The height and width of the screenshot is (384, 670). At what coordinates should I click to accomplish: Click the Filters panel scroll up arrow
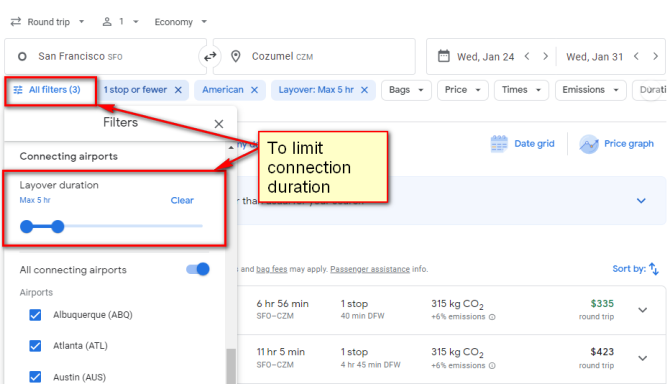click(x=231, y=147)
